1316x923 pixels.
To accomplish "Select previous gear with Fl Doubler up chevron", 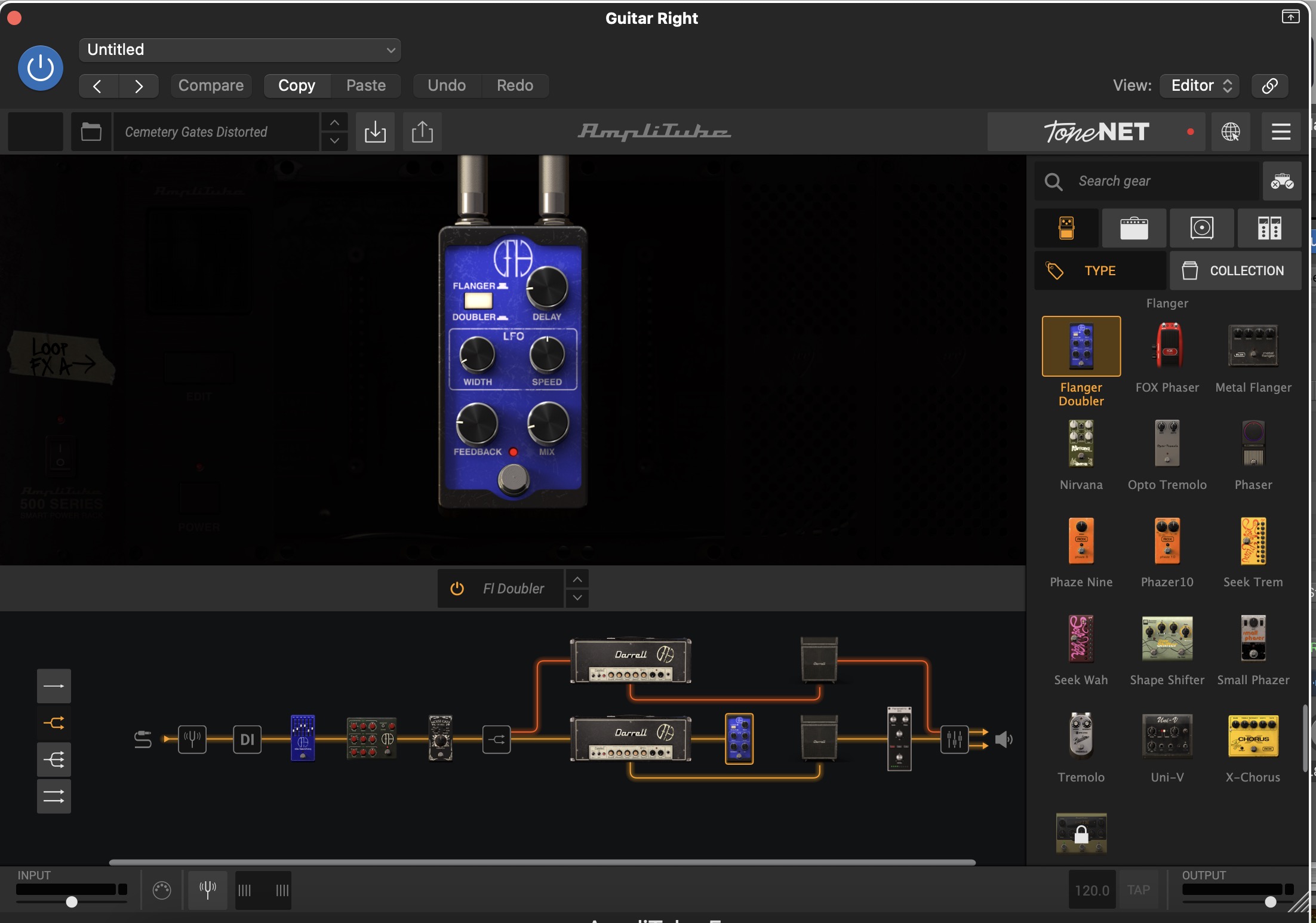I will point(577,579).
